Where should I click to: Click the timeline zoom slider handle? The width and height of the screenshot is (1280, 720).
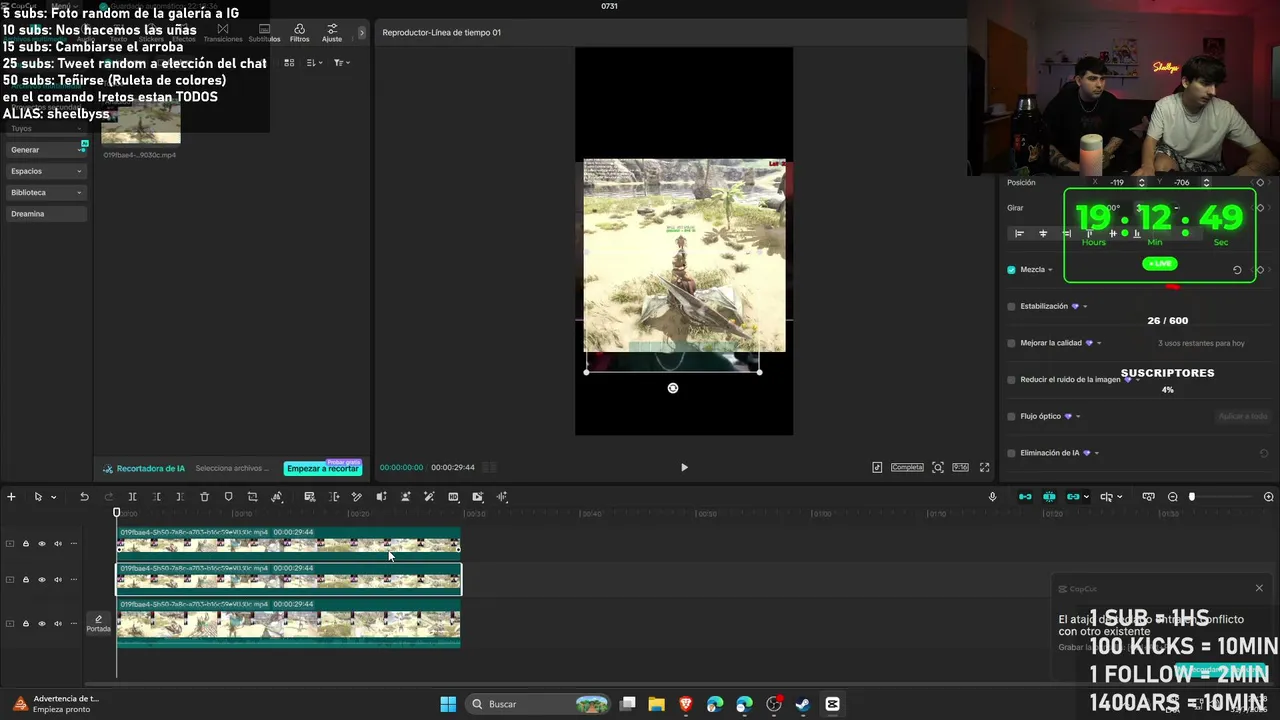(x=1191, y=497)
